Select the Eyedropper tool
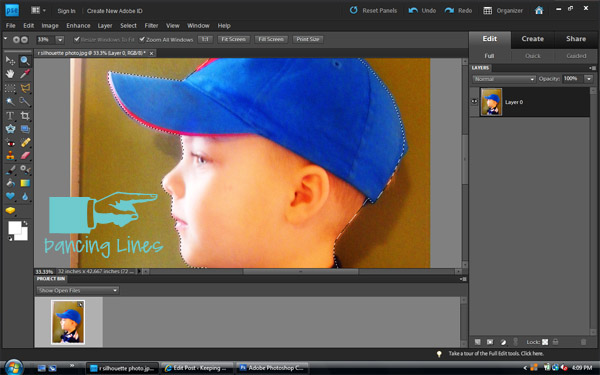The image size is (600, 375). [25, 74]
